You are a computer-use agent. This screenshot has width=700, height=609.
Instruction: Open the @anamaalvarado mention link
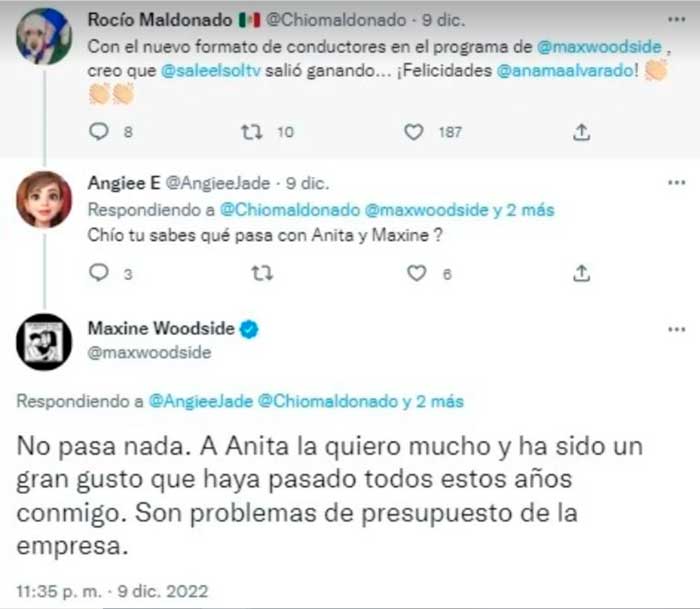(565, 71)
